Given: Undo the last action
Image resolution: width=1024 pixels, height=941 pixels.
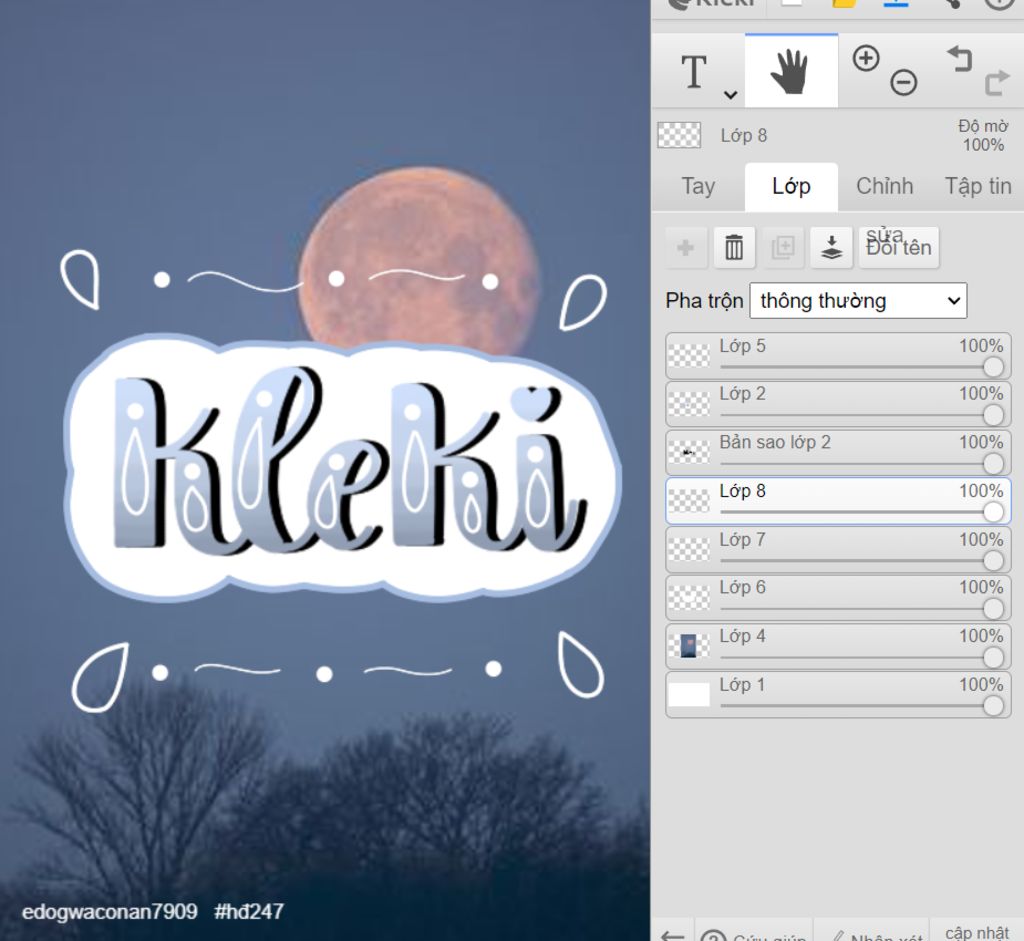Looking at the screenshot, I should tap(959, 58).
